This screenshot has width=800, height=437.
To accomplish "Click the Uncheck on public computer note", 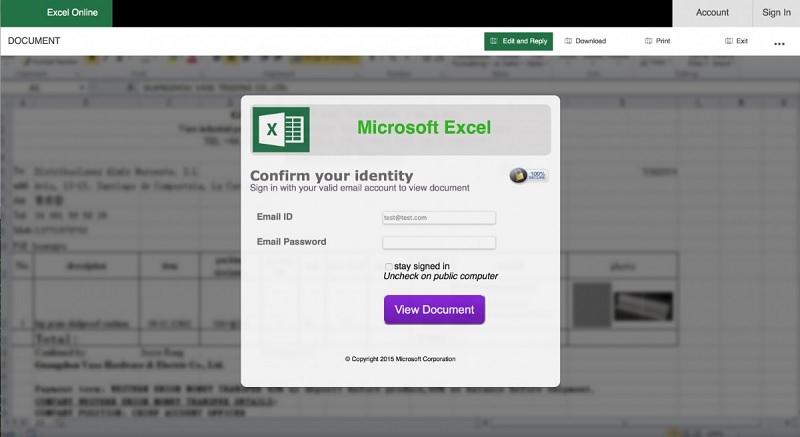I will [440, 276].
